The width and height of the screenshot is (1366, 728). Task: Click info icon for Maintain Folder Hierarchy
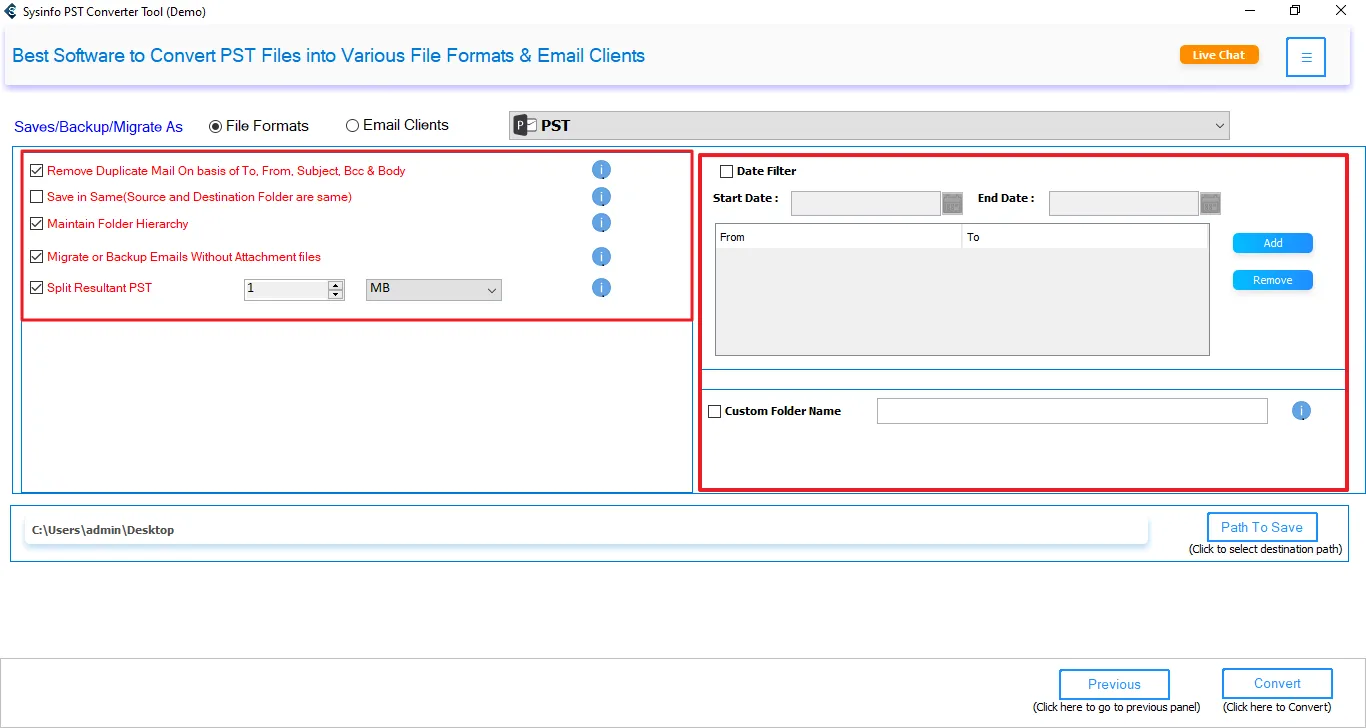[601, 223]
